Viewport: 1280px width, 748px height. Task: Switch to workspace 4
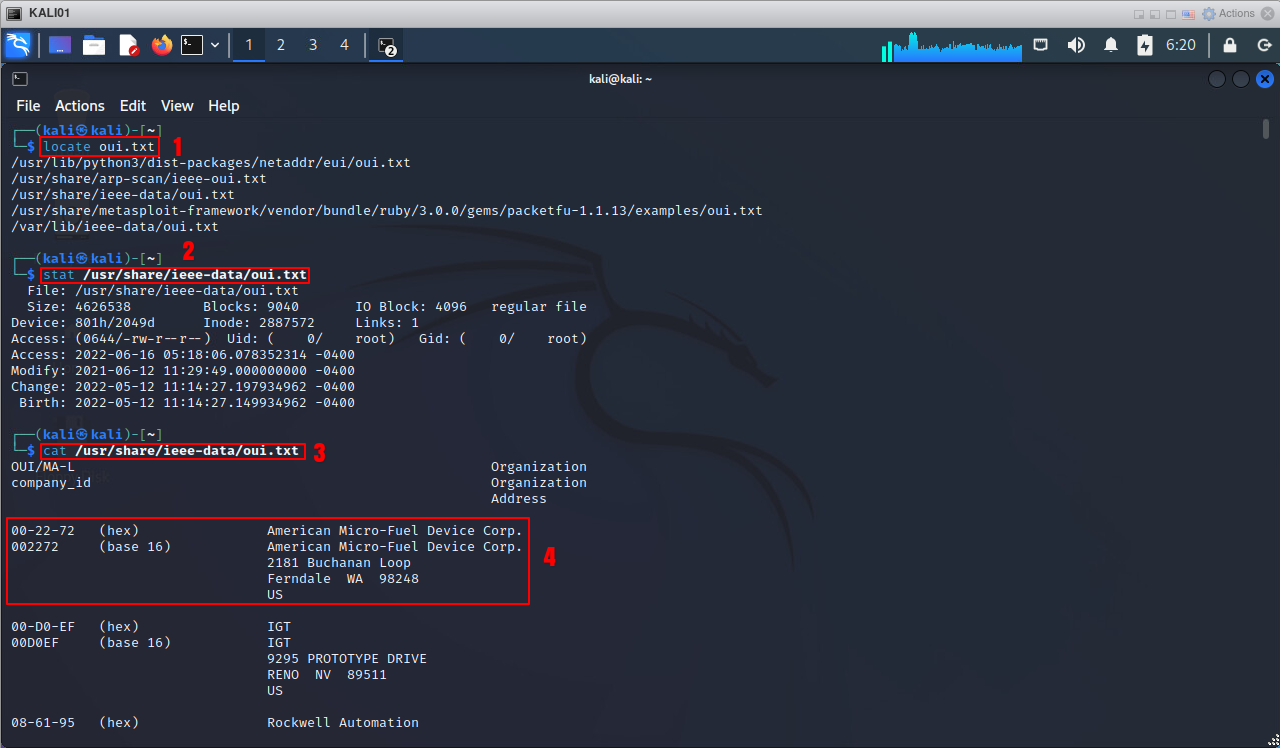tap(345, 45)
